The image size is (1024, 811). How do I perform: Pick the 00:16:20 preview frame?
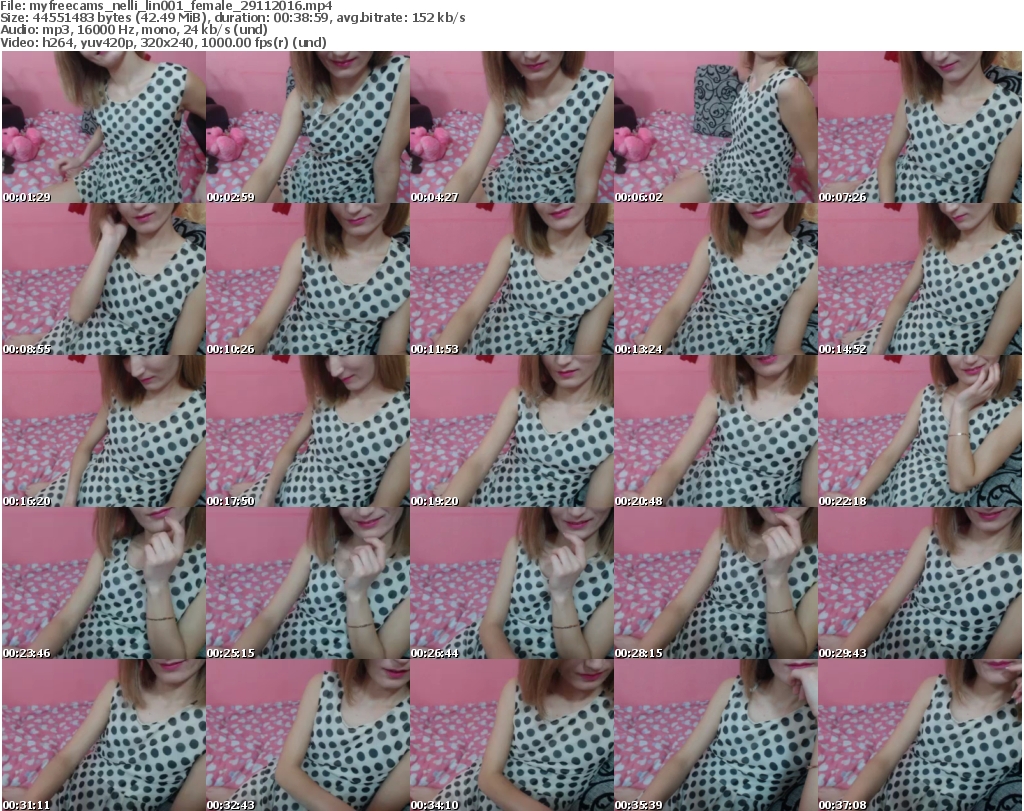point(104,432)
